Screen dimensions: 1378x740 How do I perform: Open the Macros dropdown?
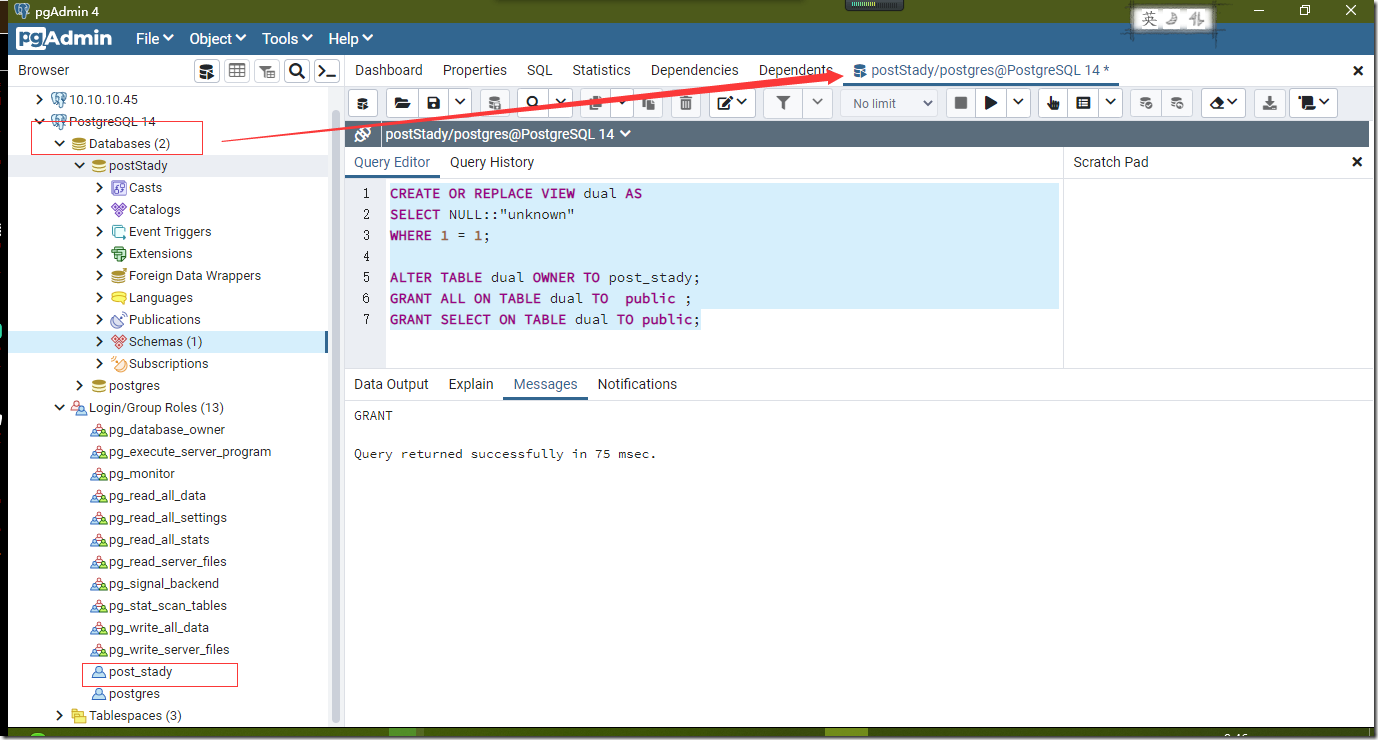coord(1314,103)
